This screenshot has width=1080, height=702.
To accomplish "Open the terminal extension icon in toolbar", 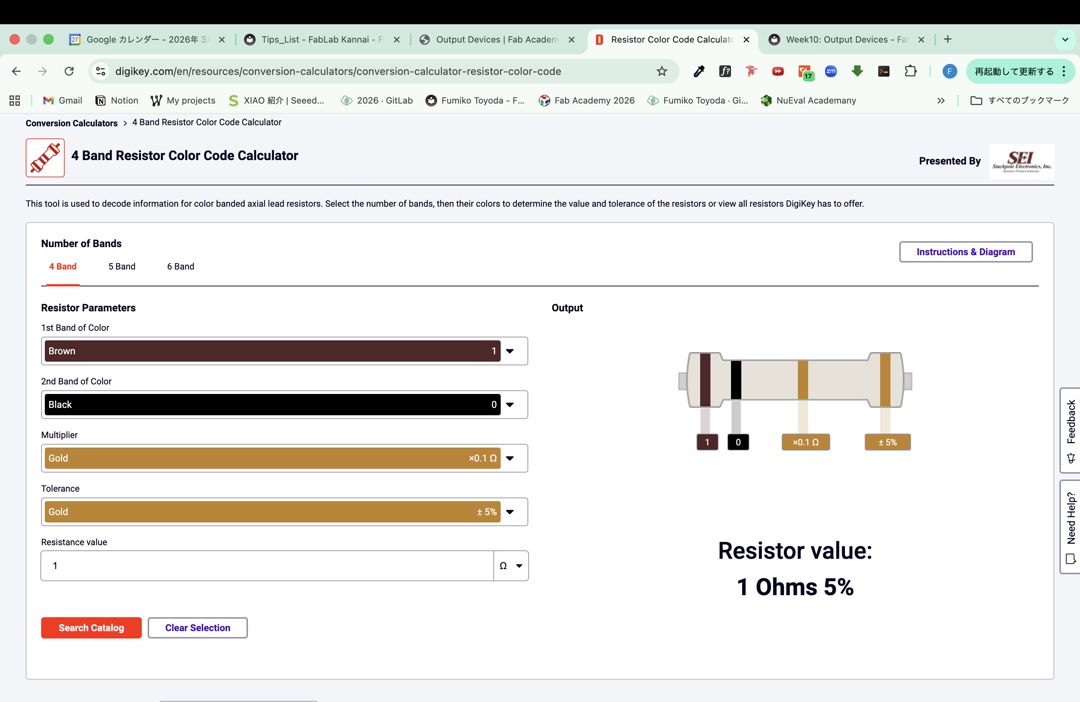I will pyautogui.click(x=883, y=71).
